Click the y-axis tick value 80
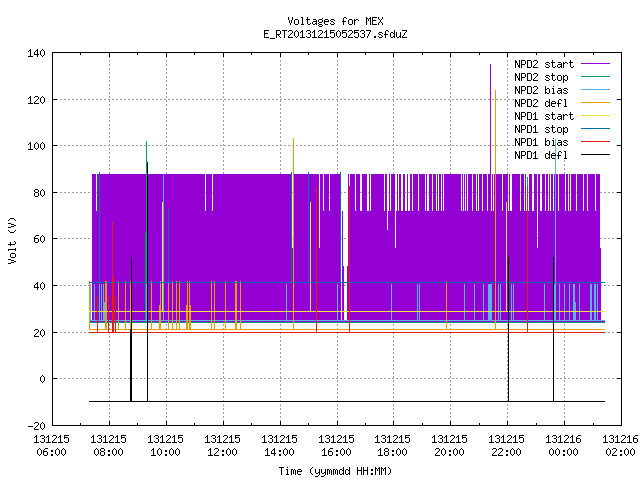The width and height of the screenshot is (640, 480). (39, 193)
